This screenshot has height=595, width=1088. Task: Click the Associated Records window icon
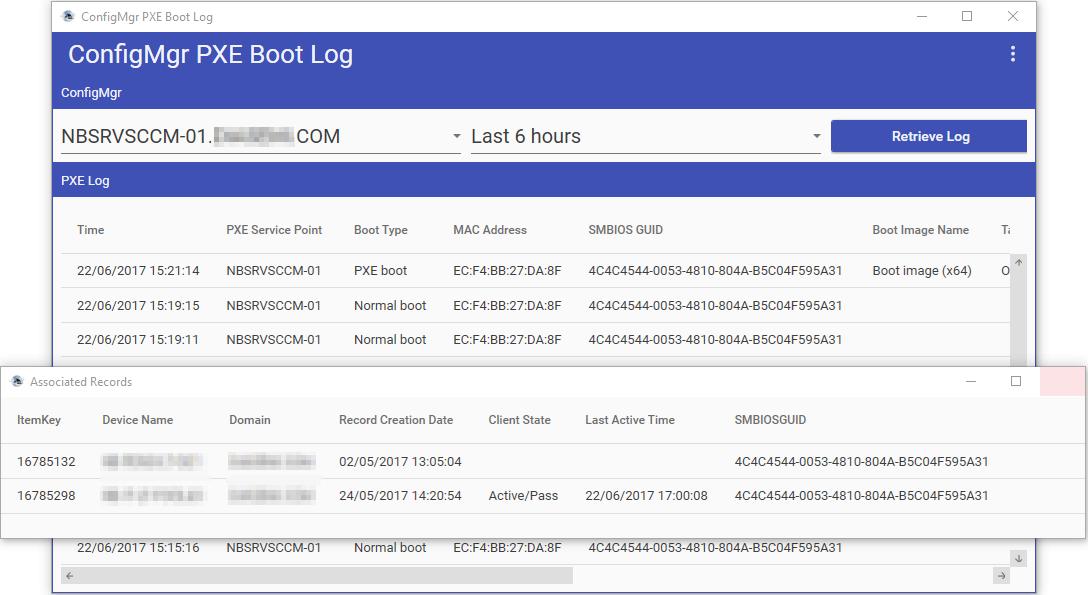(x=17, y=382)
